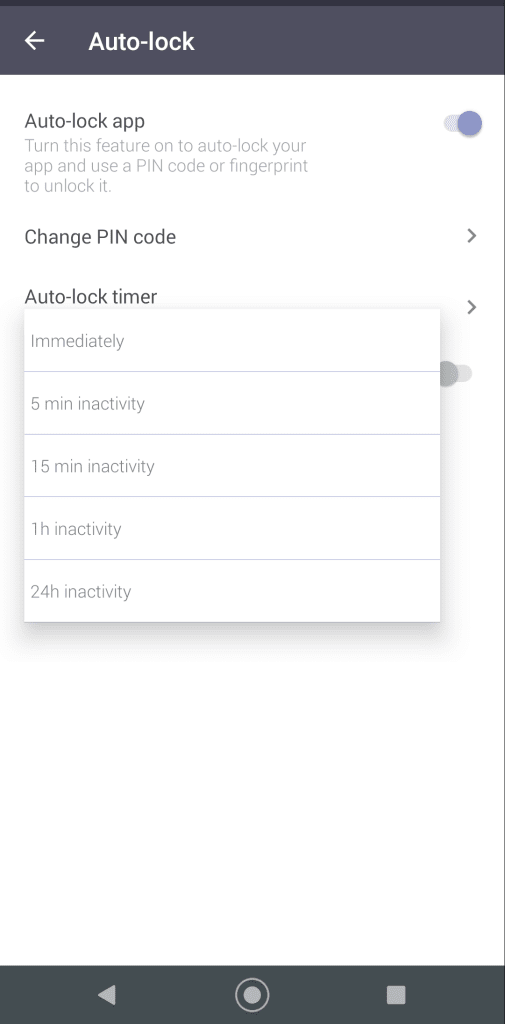
Task: Open Change PIN code row
Action: pyautogui.click(x=252, y=236)
